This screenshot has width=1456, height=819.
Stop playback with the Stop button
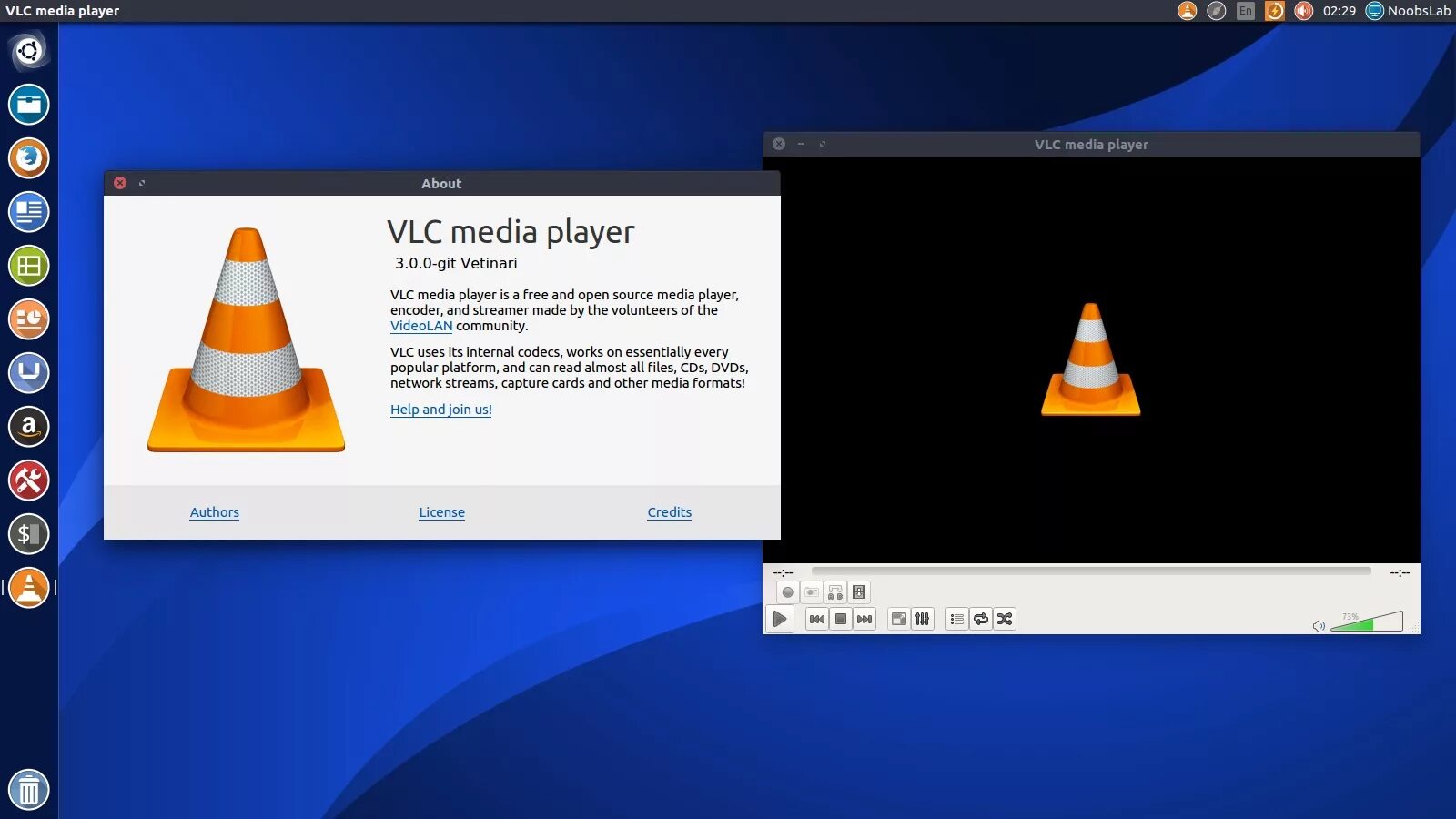[841, 619]
